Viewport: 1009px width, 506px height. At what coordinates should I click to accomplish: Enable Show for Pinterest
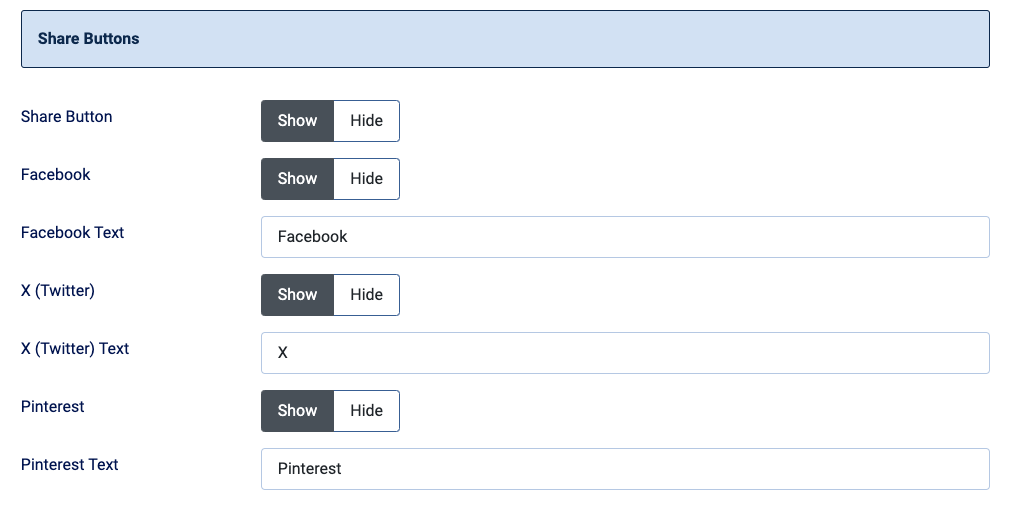point(297,411)
